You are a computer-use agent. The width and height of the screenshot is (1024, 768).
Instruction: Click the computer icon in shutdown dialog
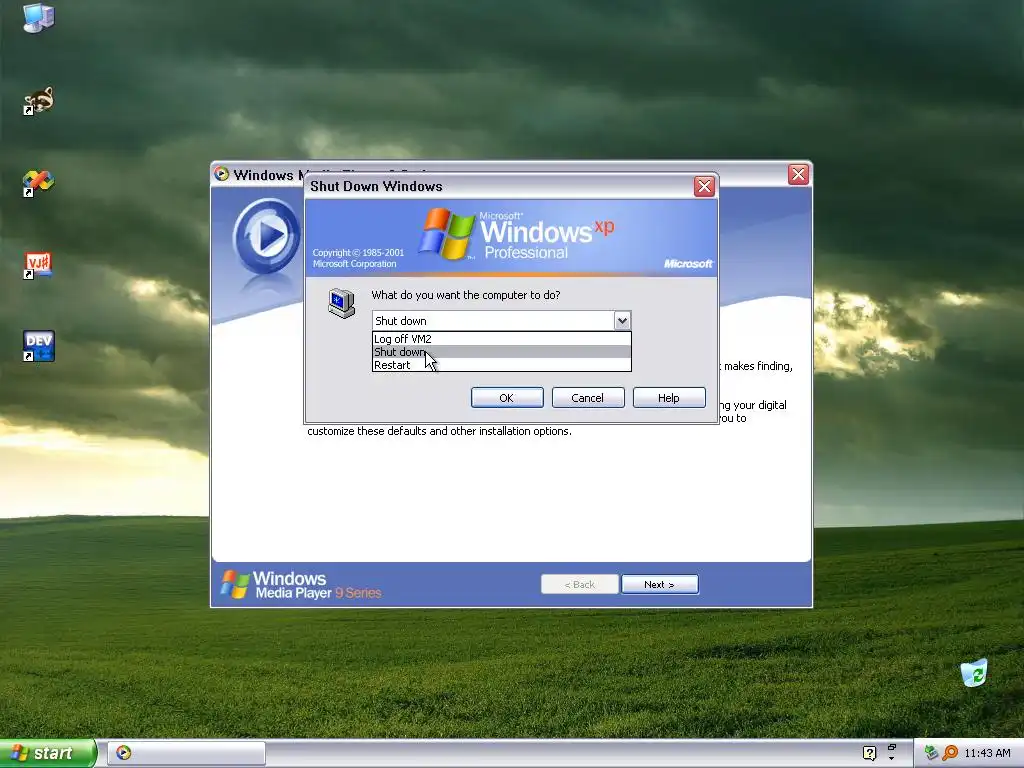(x=342, y=303)
